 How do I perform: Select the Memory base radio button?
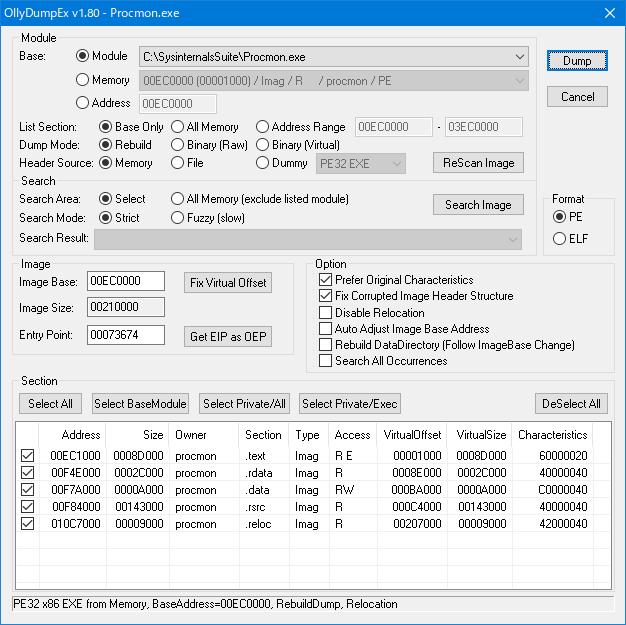[x=82, y=80]
